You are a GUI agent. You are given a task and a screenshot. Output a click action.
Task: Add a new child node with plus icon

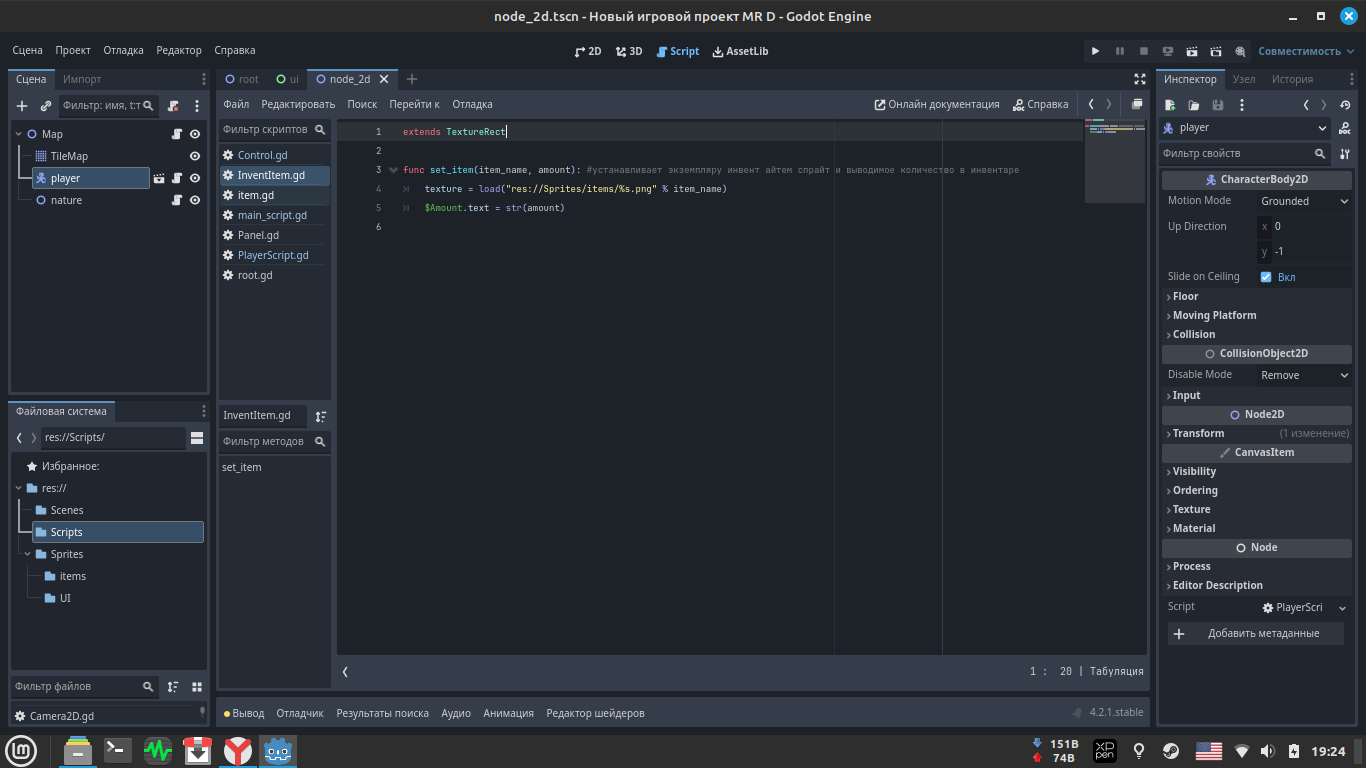coord(22,105)
